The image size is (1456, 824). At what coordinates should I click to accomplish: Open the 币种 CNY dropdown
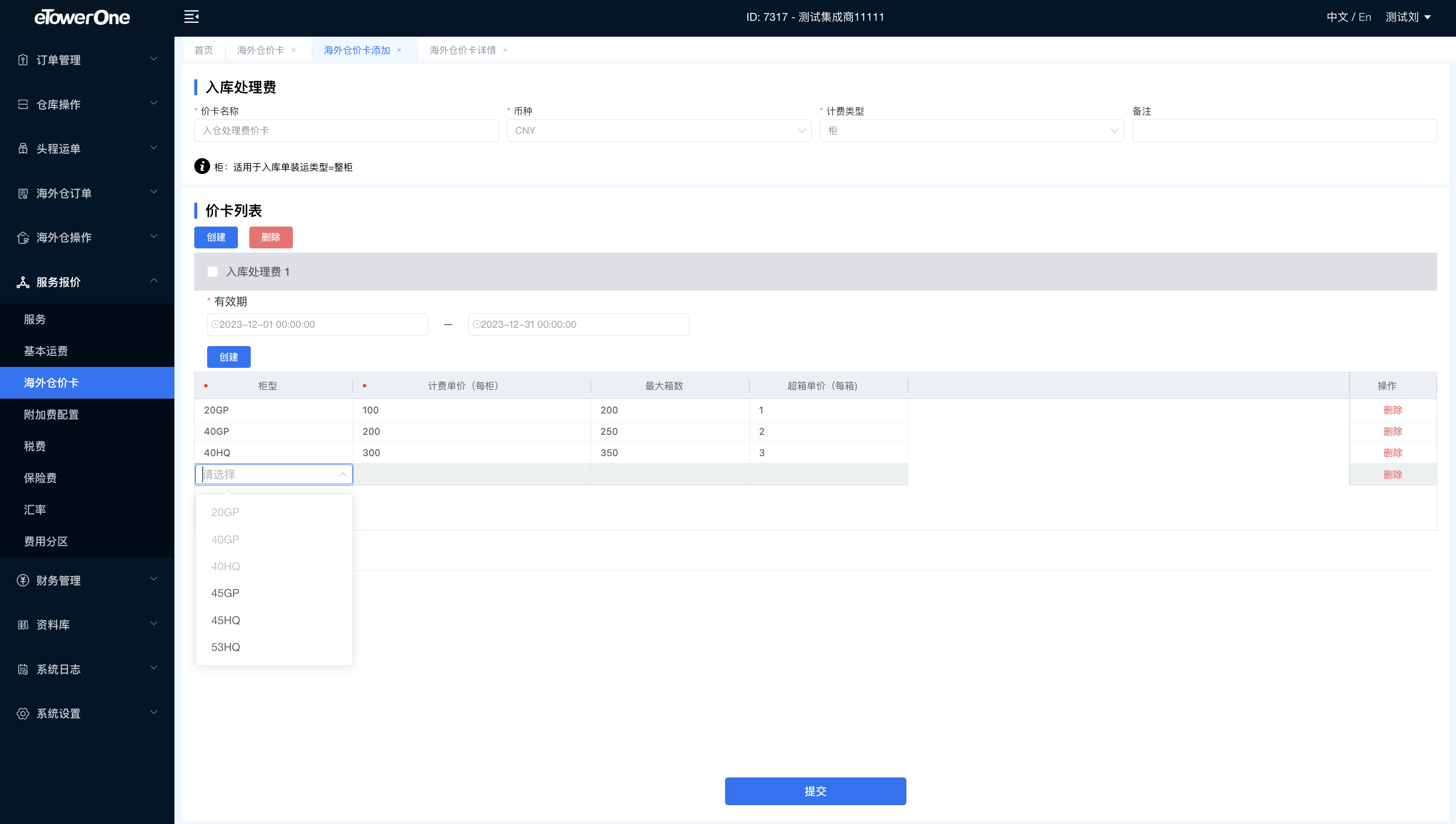pyautogui.click(x=659, y=131)
